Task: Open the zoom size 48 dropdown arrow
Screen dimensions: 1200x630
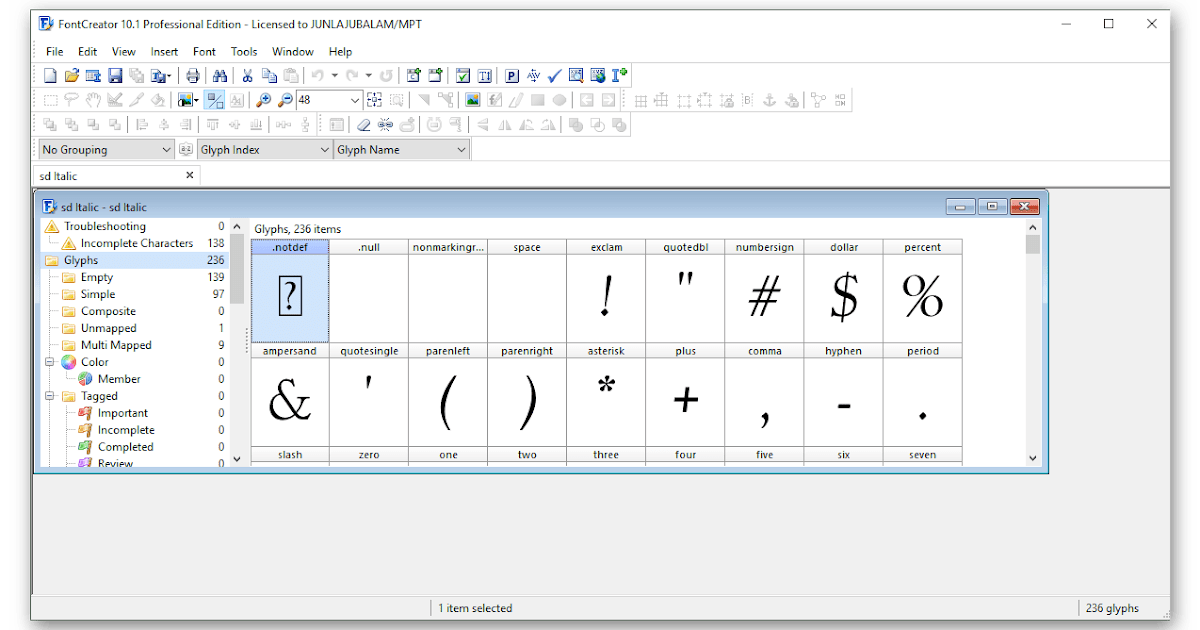Action: click(x=355, y=100)
